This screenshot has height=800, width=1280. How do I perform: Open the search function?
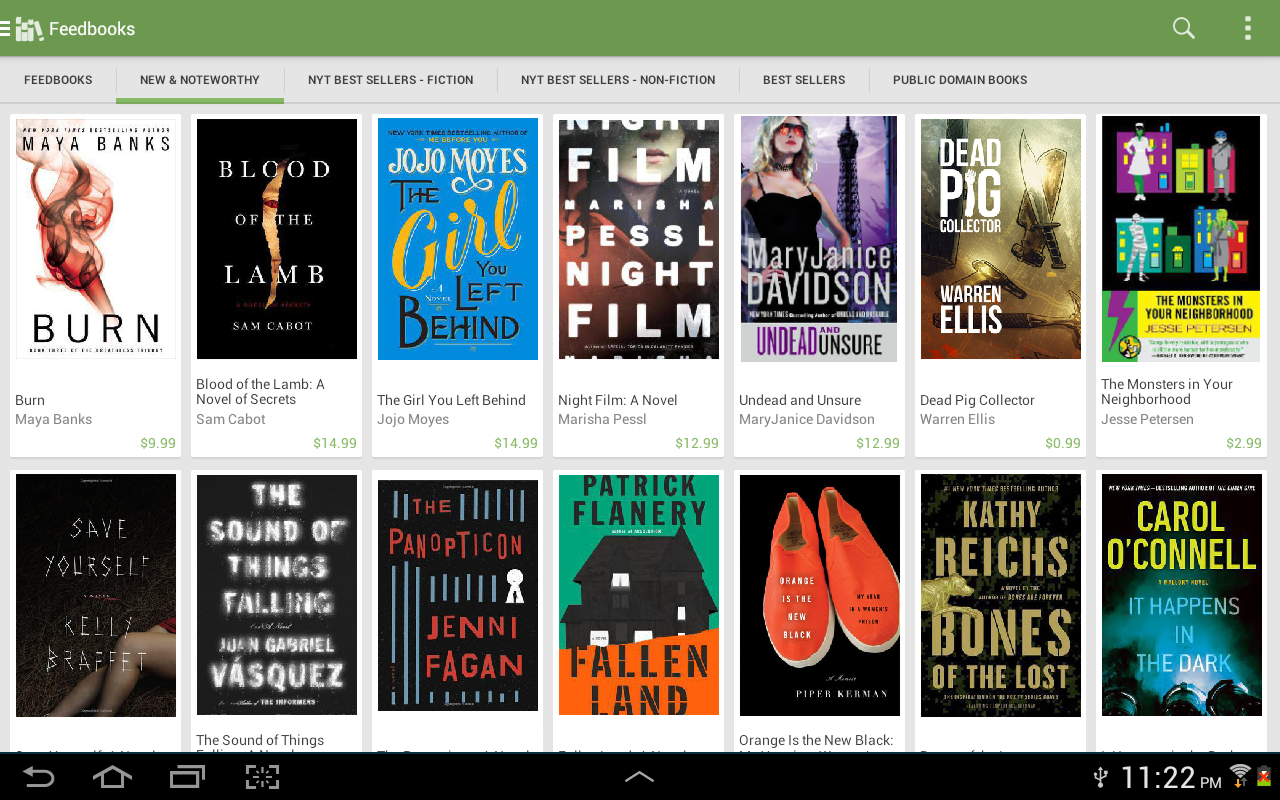point(1181,27)
